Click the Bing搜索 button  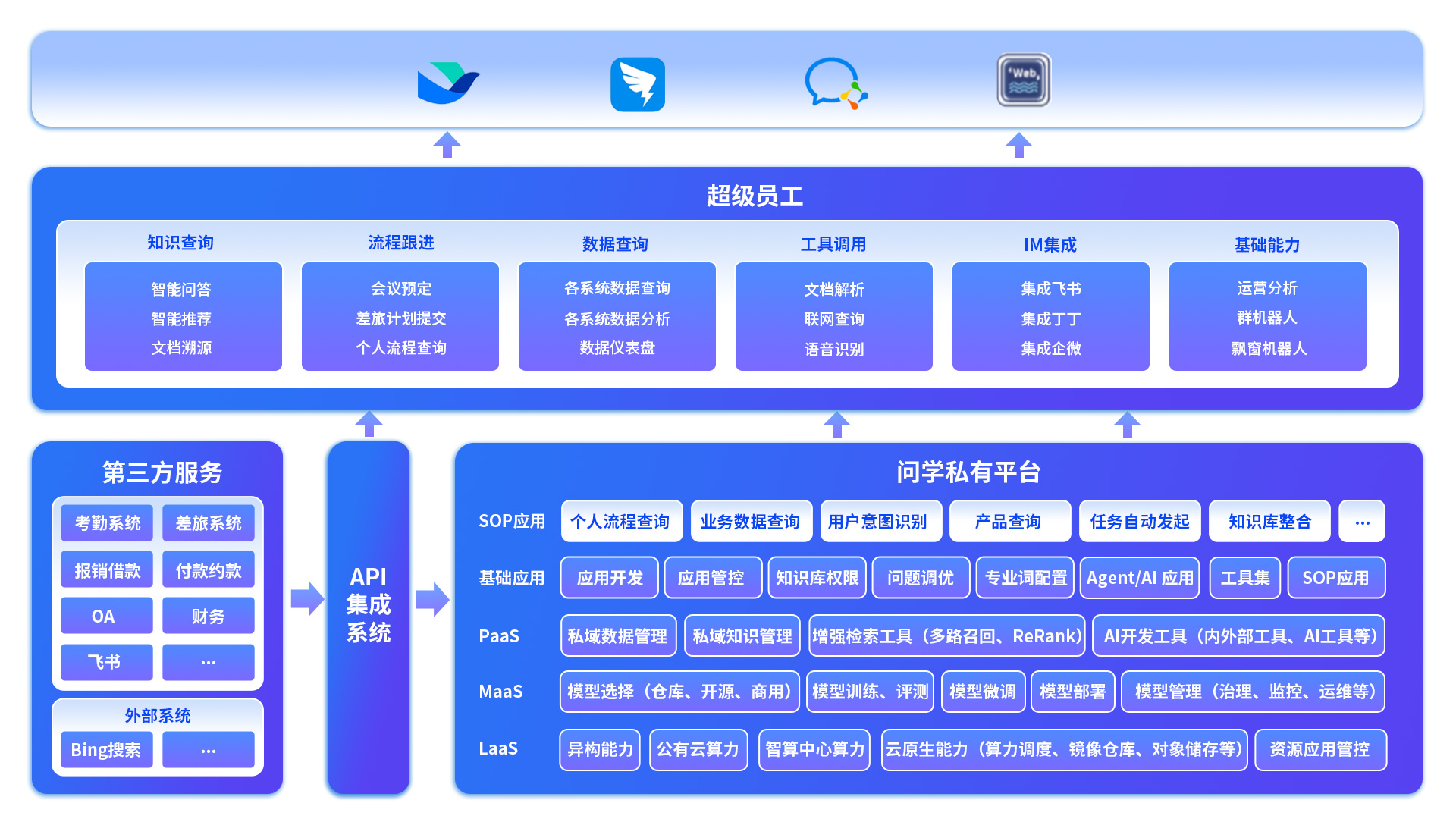106,750
